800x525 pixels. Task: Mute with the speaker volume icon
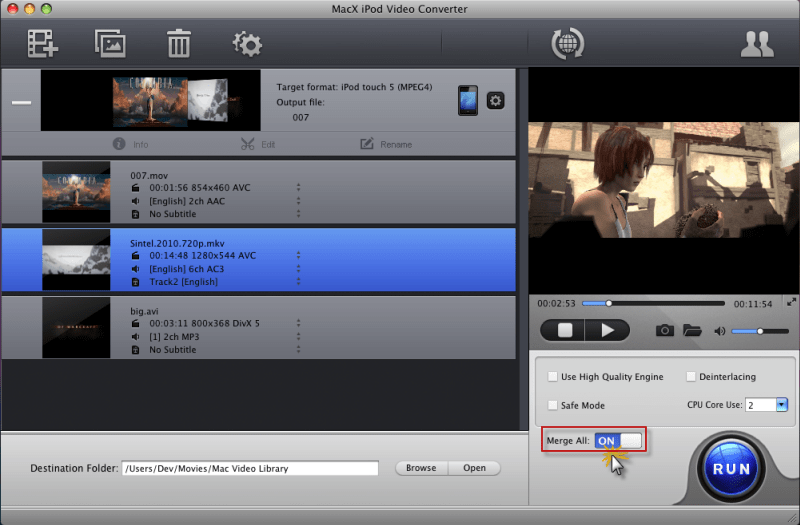click(x=720, y=331)
